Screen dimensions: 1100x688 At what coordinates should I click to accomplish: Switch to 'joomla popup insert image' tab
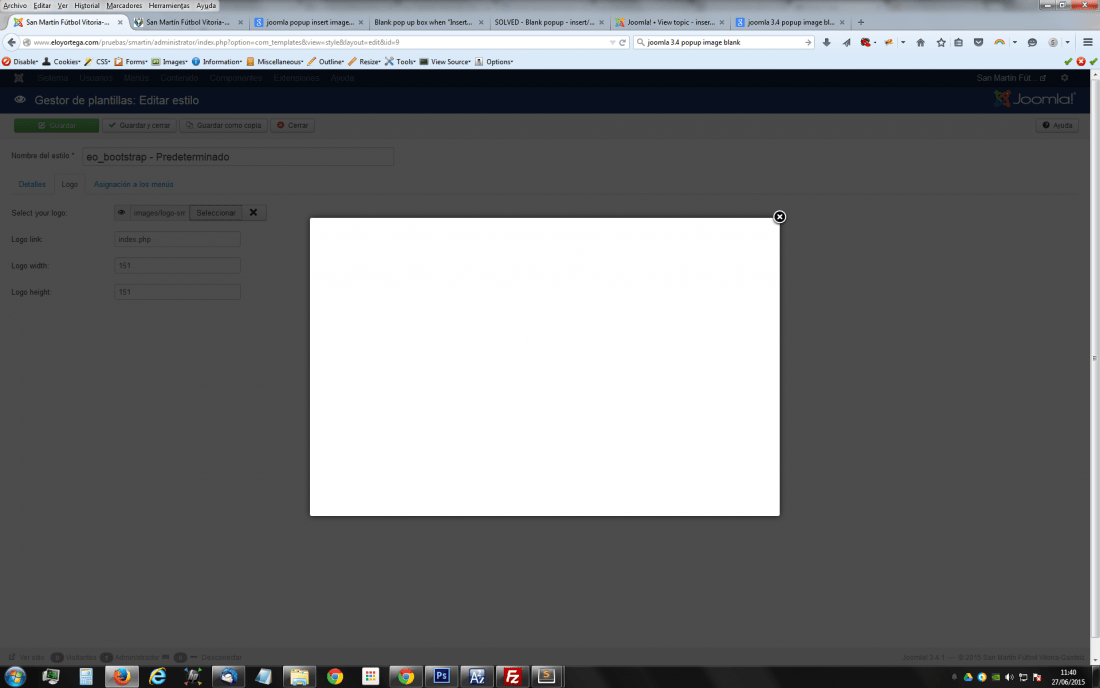pos(309,22)
